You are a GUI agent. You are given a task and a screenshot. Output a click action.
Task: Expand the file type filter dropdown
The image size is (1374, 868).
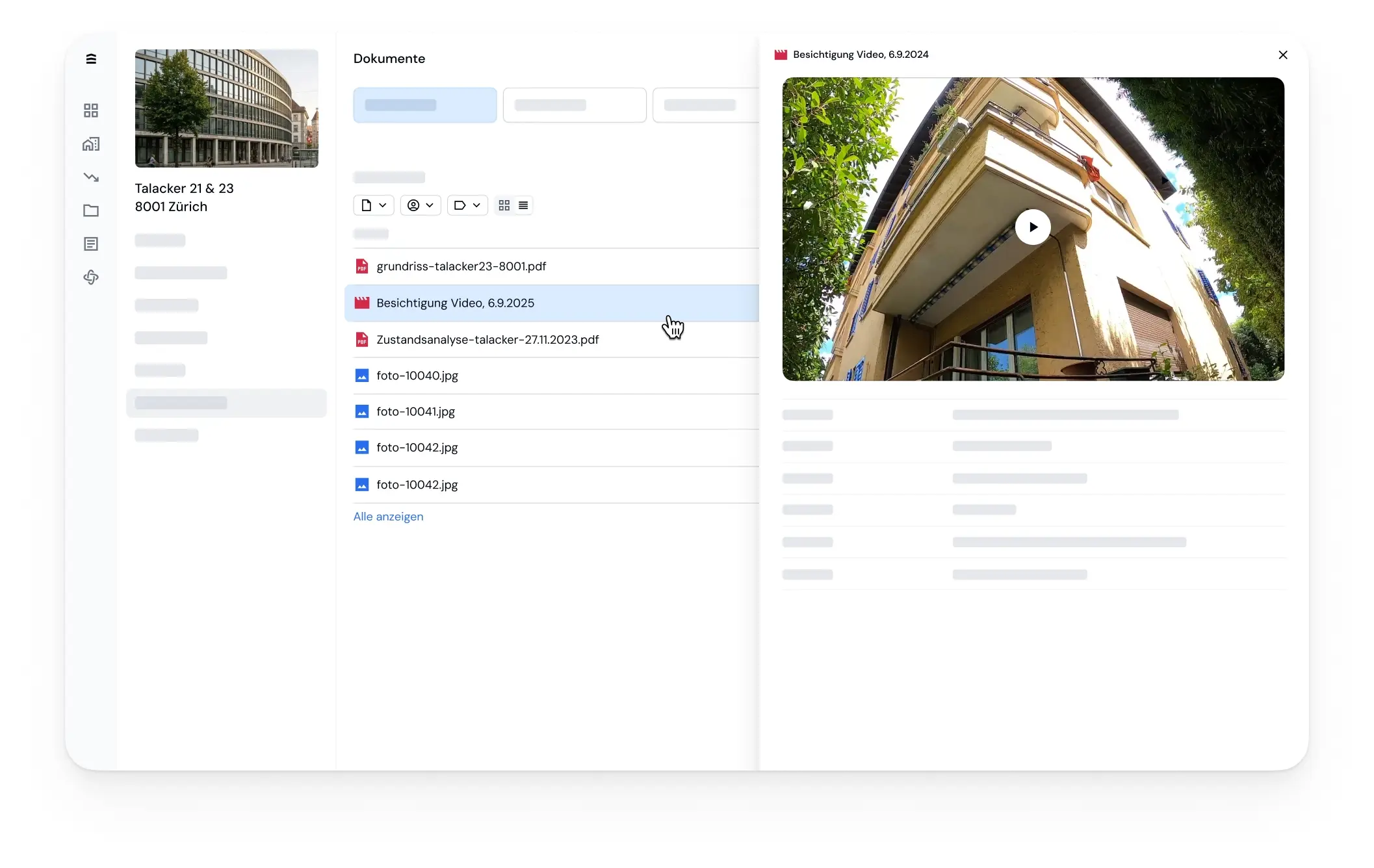click(x=374, y=205)
